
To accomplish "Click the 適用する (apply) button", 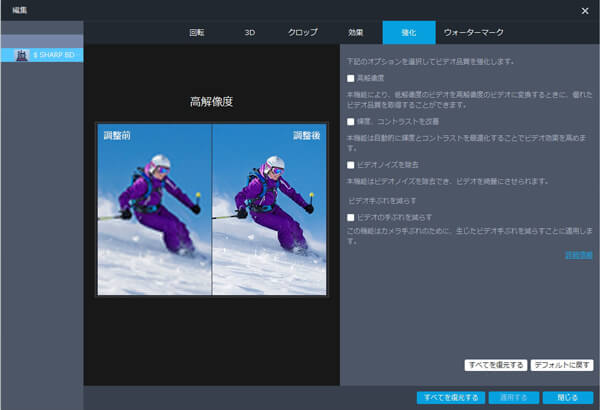I will click(514, 398).
